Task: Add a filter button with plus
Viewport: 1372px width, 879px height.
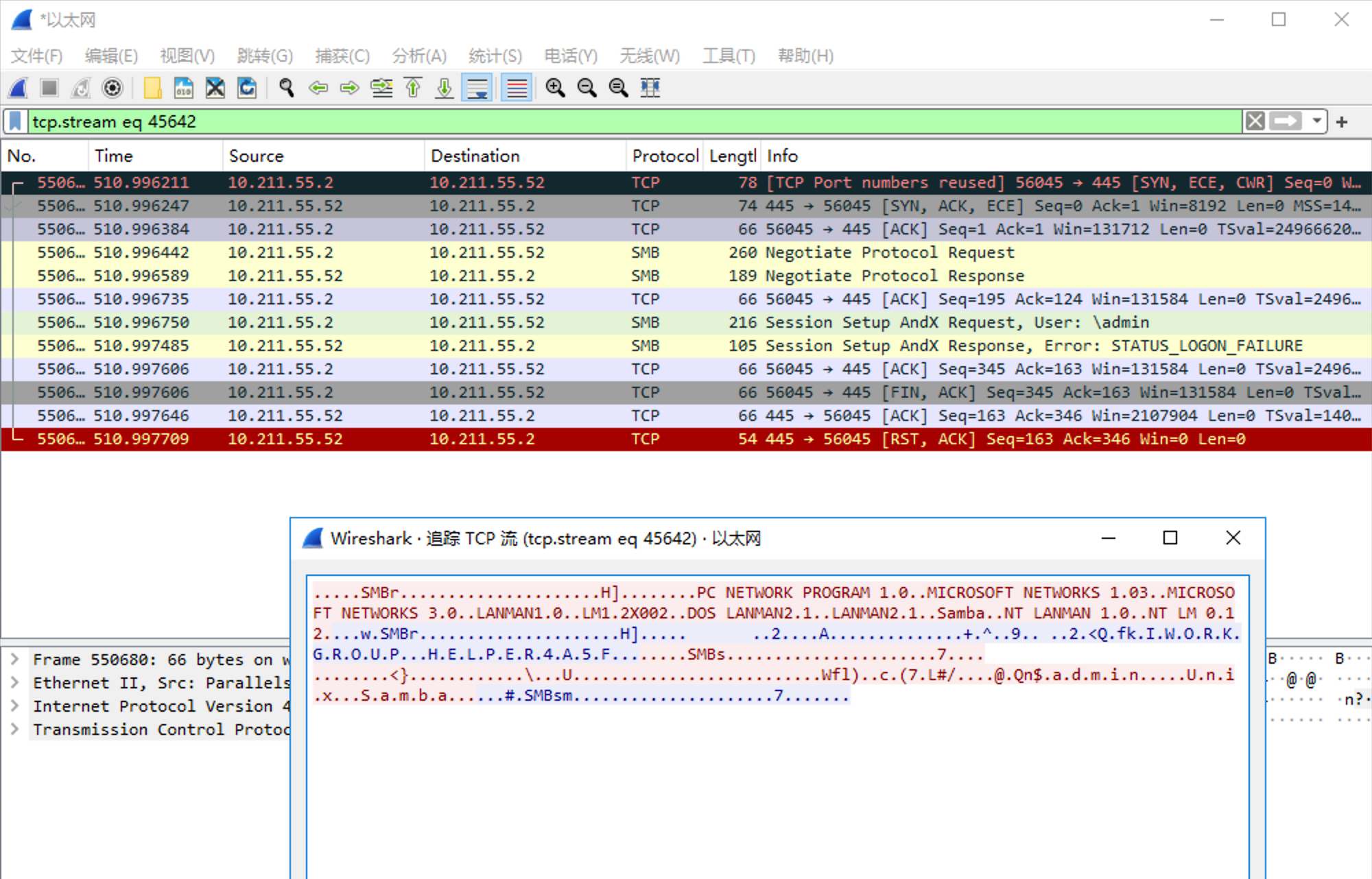Action: (1342, 122)
